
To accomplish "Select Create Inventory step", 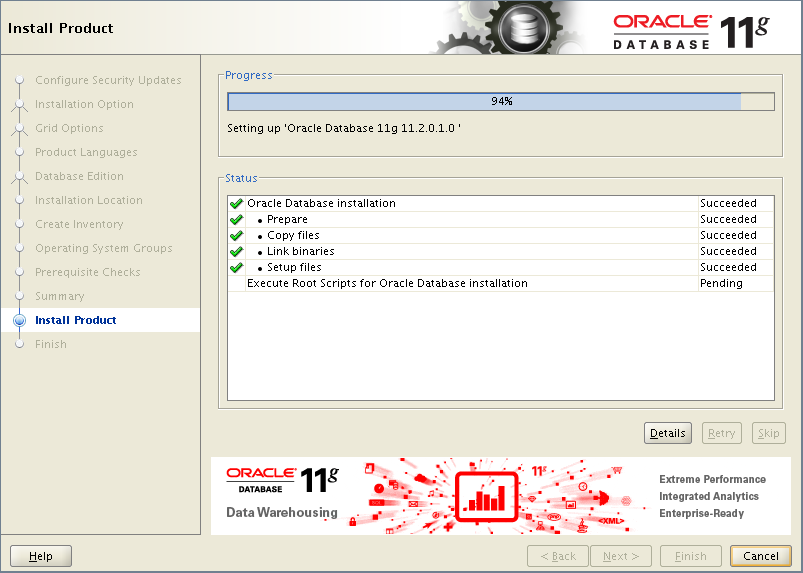I will click(x=79, y=224).
